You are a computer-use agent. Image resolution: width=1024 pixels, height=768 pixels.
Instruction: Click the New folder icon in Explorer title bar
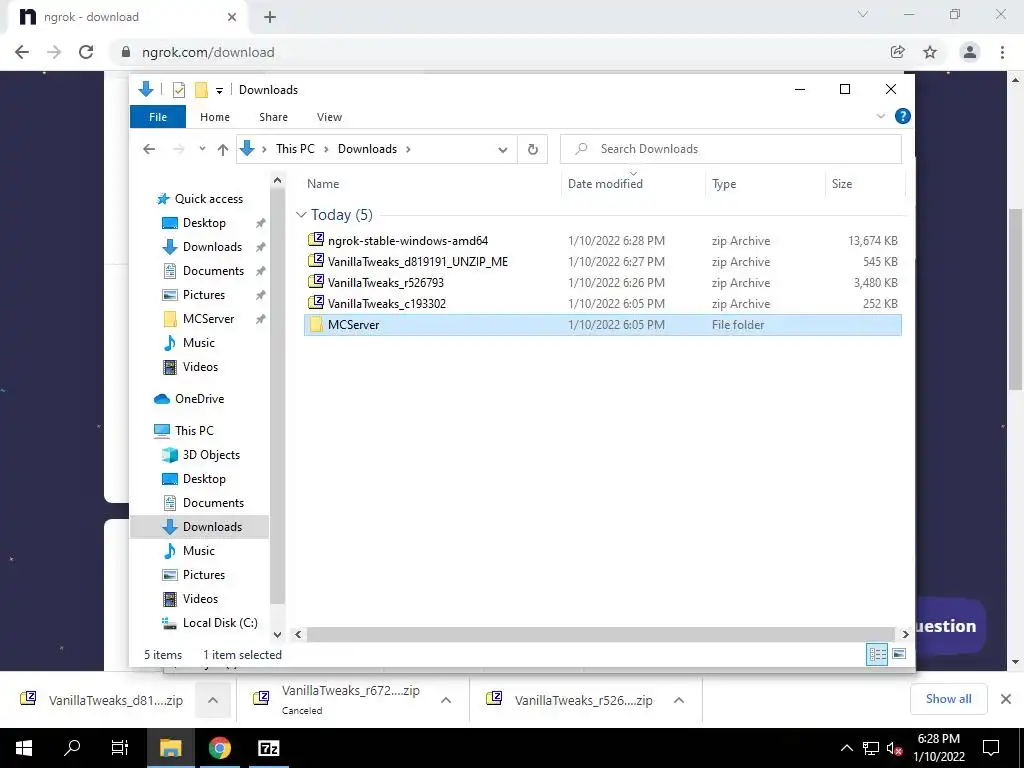(x=201, y=89)
